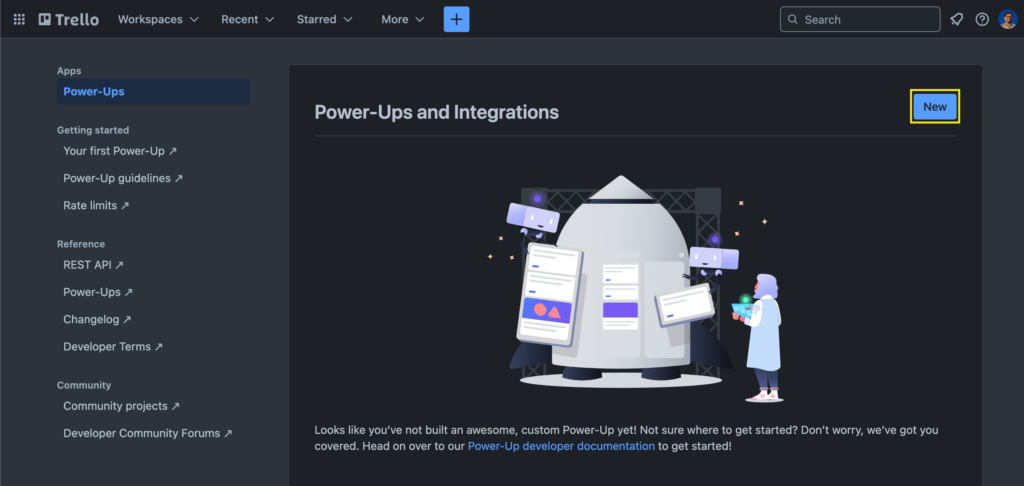Follow Power-Up developer documentation link
The image size is (1024, 486).
[561, 446]
